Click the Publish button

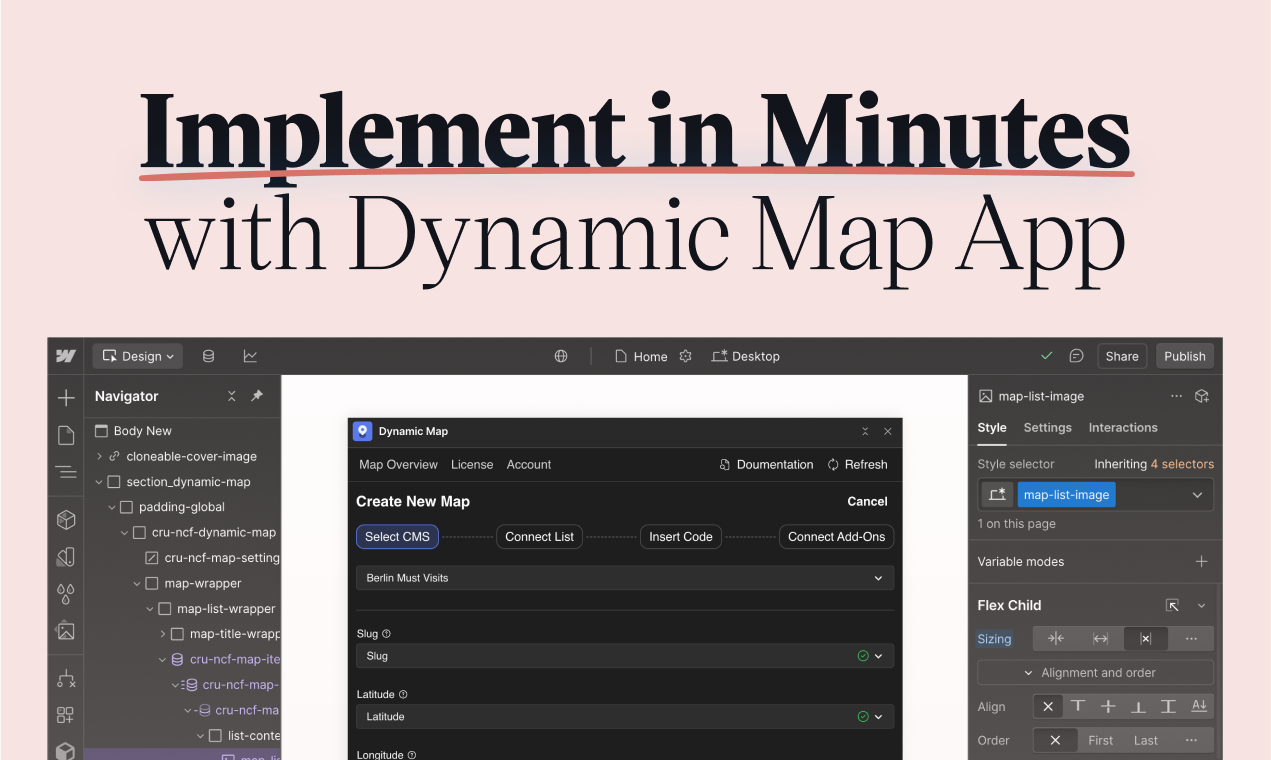1185,356
